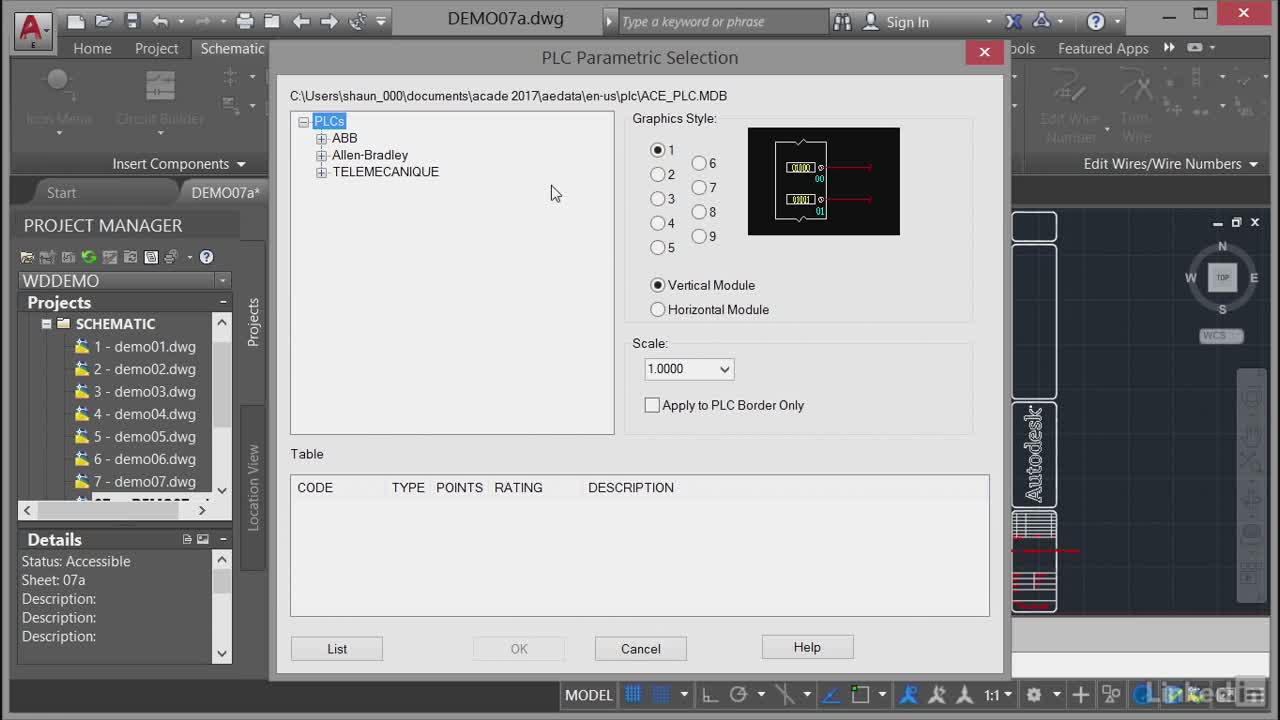Click the workspace gear icon in status bar
Screen dimensions: 1280x720
1034,694
